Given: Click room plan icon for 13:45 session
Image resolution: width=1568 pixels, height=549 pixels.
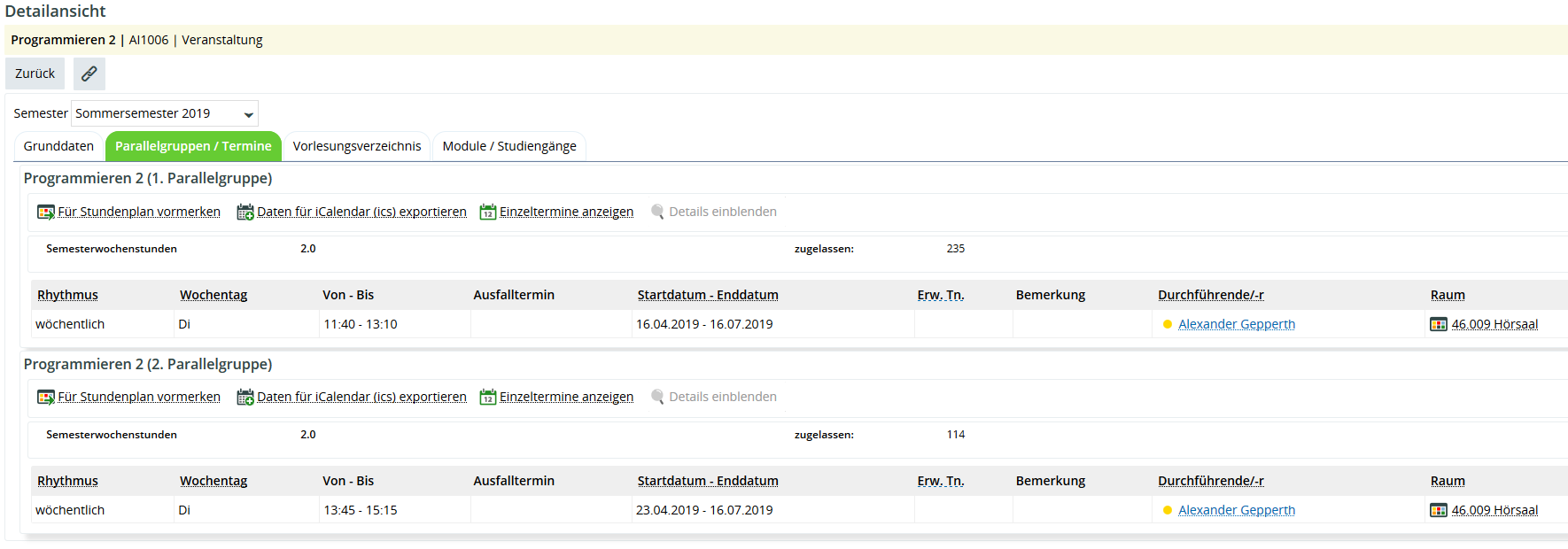Looking at the screenshot, I should coord(1439,510).
